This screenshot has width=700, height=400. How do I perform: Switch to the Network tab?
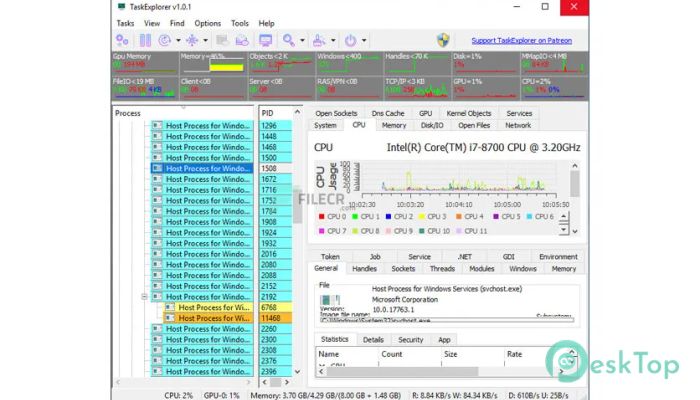(518, 125)
